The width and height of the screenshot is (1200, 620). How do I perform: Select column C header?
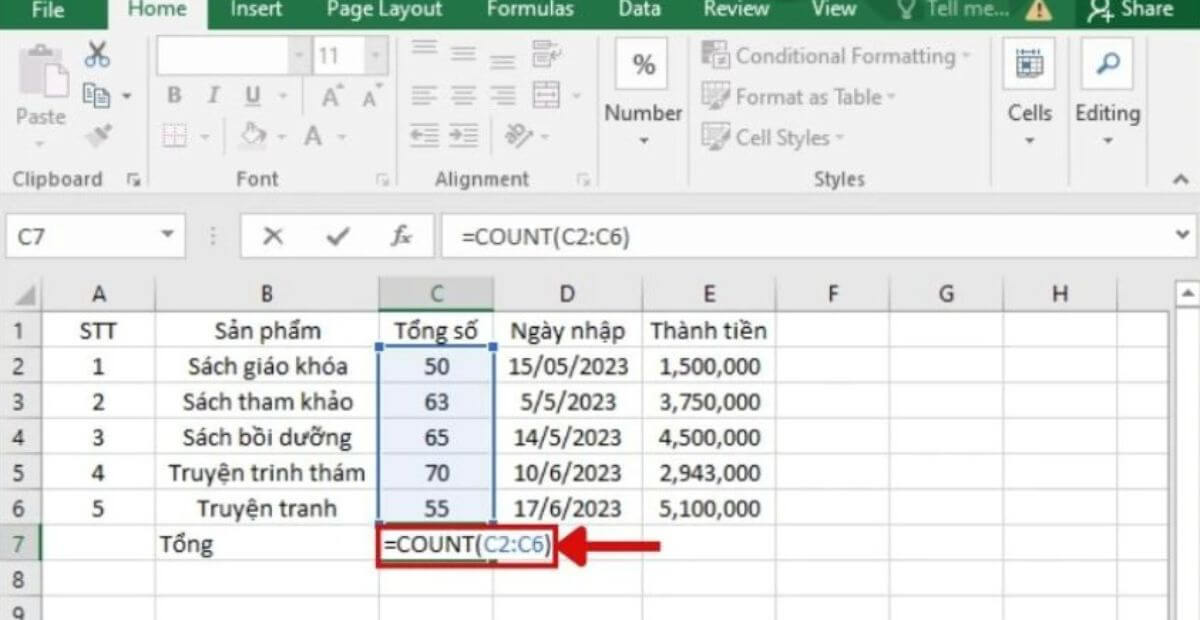point(436,294)
